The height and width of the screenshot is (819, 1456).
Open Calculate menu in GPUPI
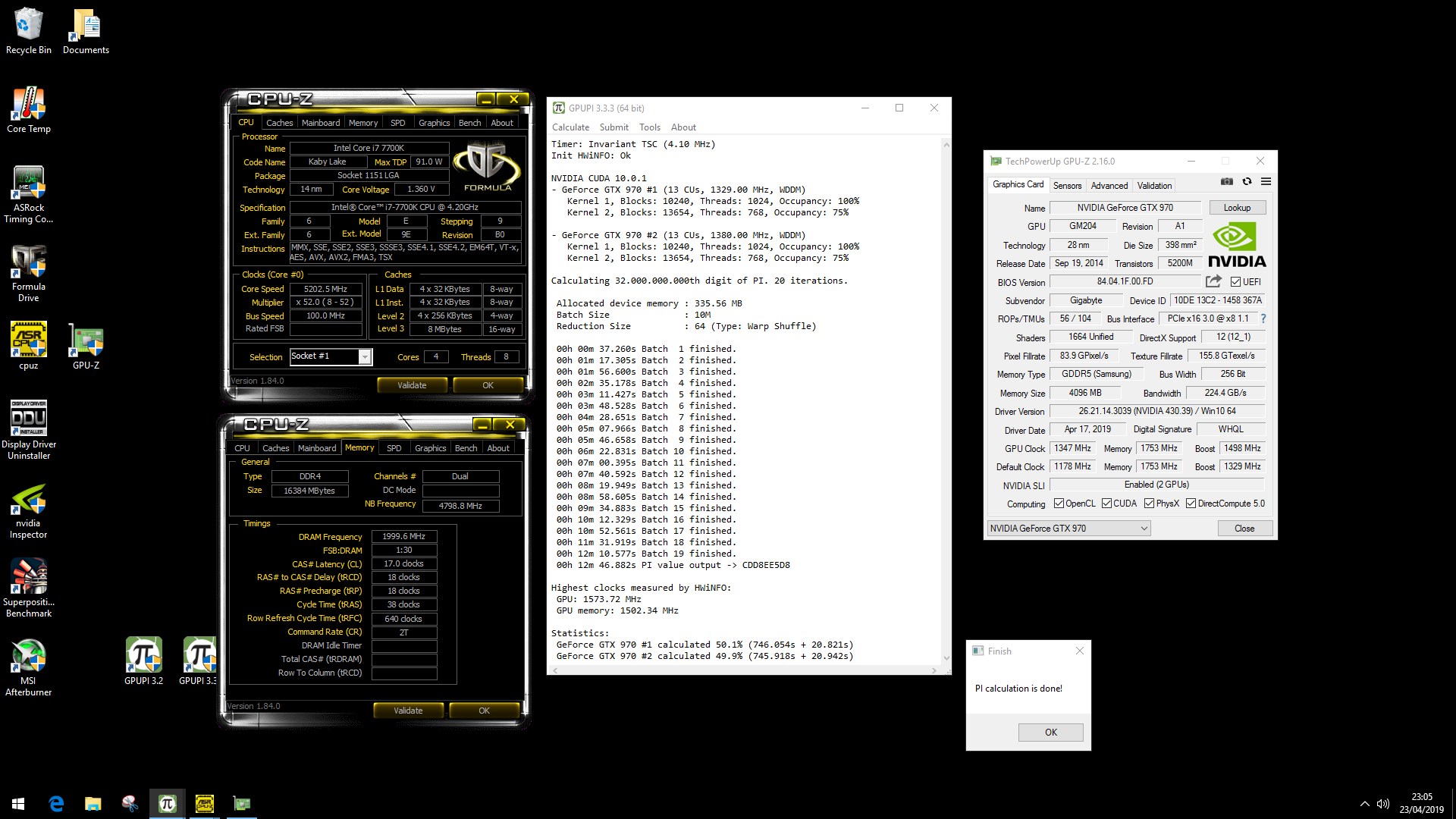[x=570, y=127]
